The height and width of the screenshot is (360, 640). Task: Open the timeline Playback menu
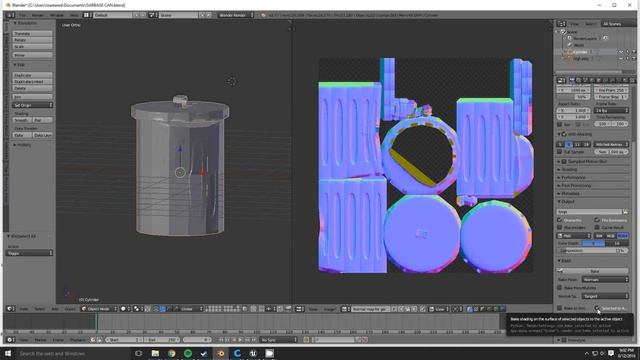coord(78,340)
